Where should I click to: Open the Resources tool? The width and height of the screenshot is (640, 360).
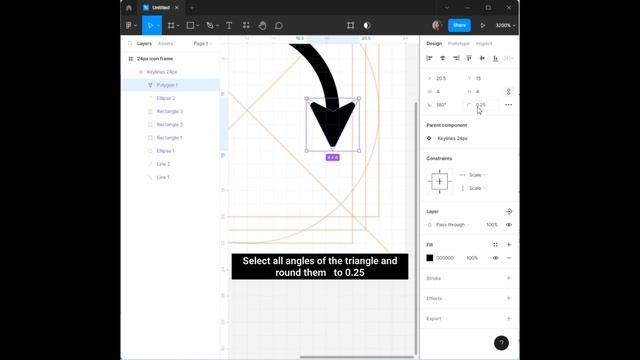[246, 25]
